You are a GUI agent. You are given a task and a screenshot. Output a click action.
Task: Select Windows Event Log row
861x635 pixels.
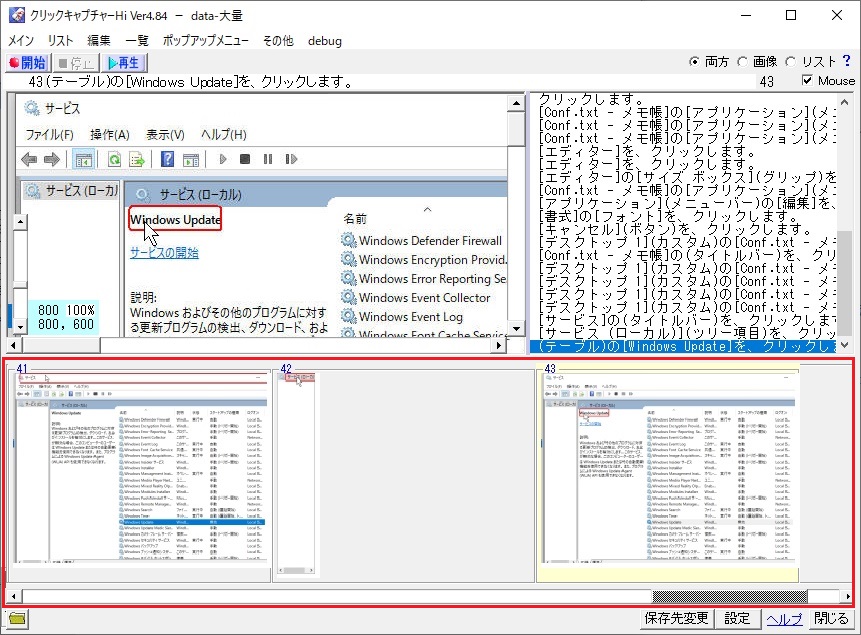(402, 317)
